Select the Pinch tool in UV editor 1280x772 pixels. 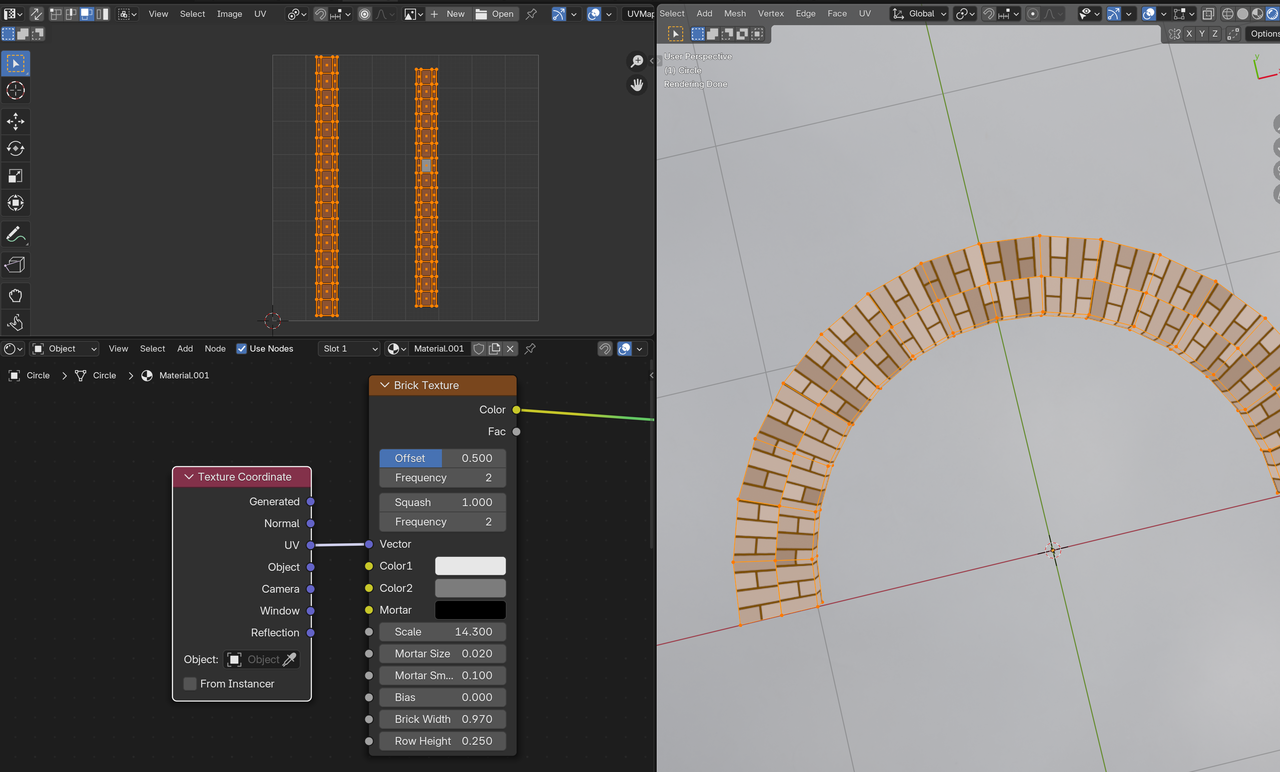click(16, 323)
